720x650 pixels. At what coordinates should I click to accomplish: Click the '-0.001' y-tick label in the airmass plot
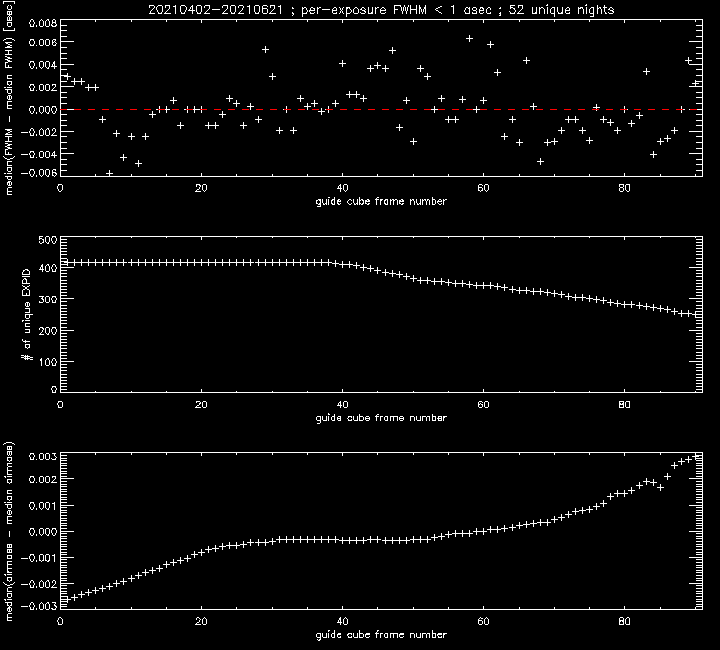pos(40,558)
